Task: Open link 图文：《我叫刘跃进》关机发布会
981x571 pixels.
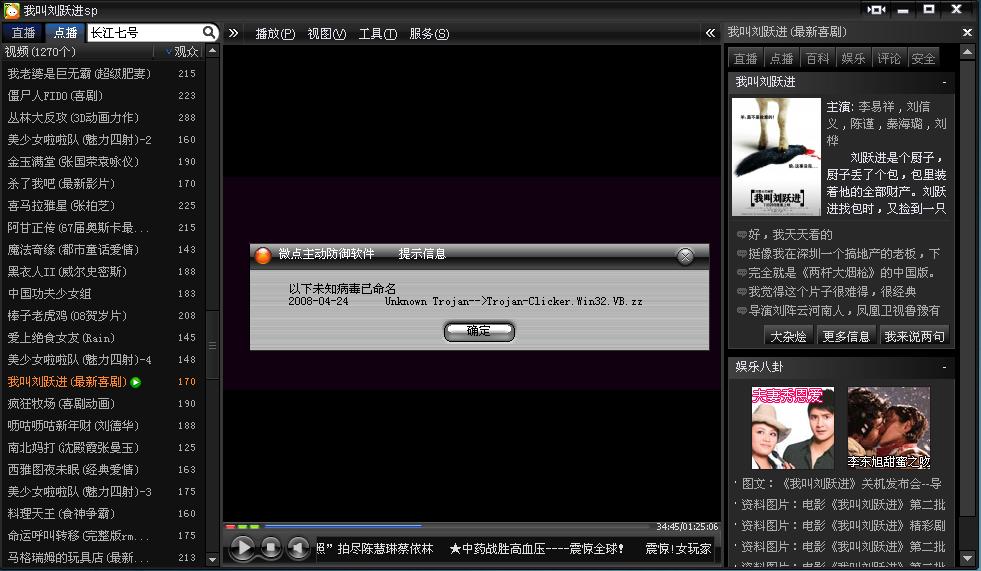Action: [x=840, y=483]
